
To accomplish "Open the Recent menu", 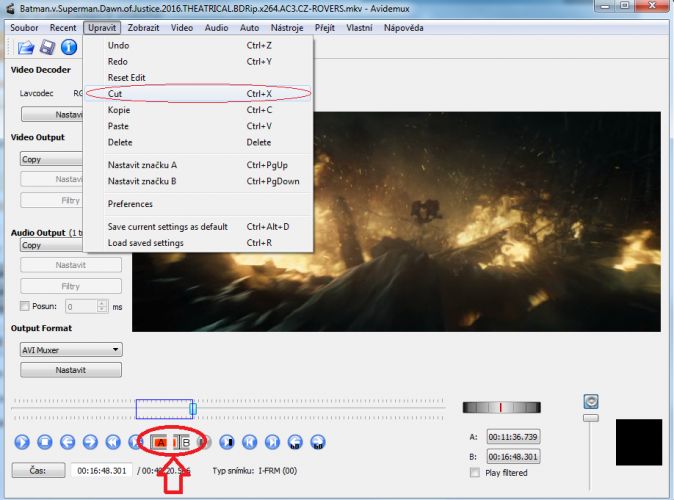I will 63,28.
